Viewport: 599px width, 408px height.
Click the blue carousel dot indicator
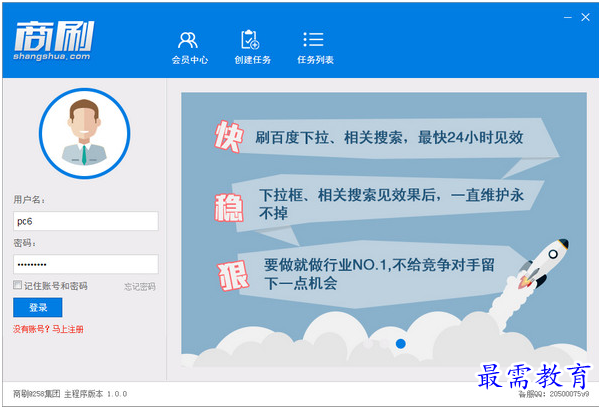click(x=400, y=343)
